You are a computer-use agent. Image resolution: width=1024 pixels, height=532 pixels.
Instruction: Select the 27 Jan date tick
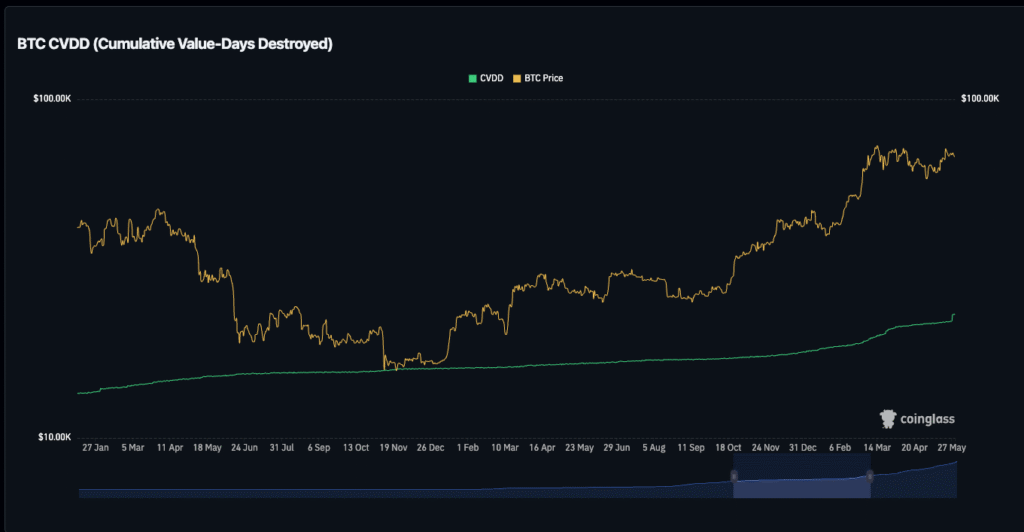click(96, 449)
